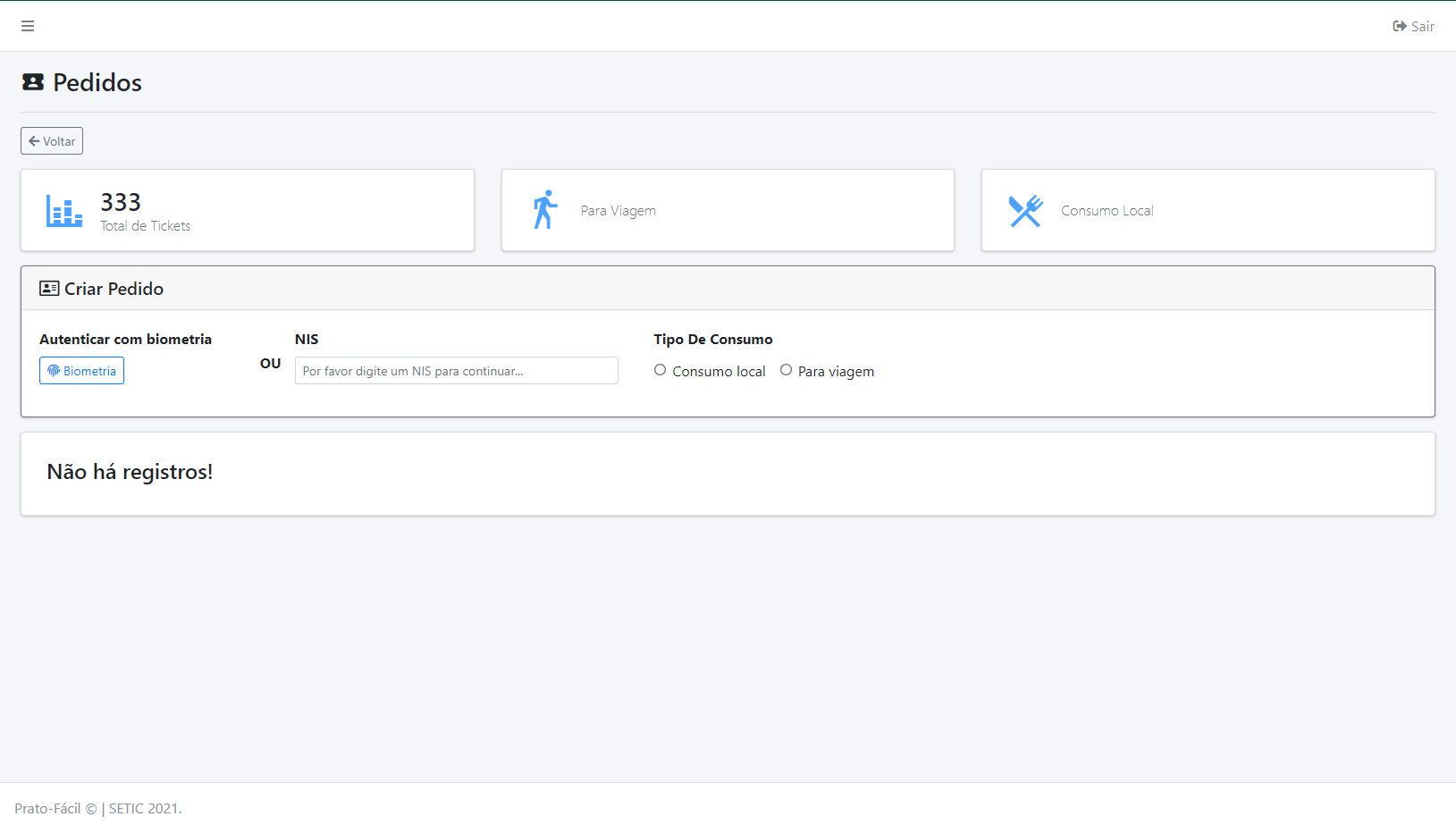The image size is (1456, 833).
Task: Authenticate with the Biometria button
Action: (x=81, y=371)
